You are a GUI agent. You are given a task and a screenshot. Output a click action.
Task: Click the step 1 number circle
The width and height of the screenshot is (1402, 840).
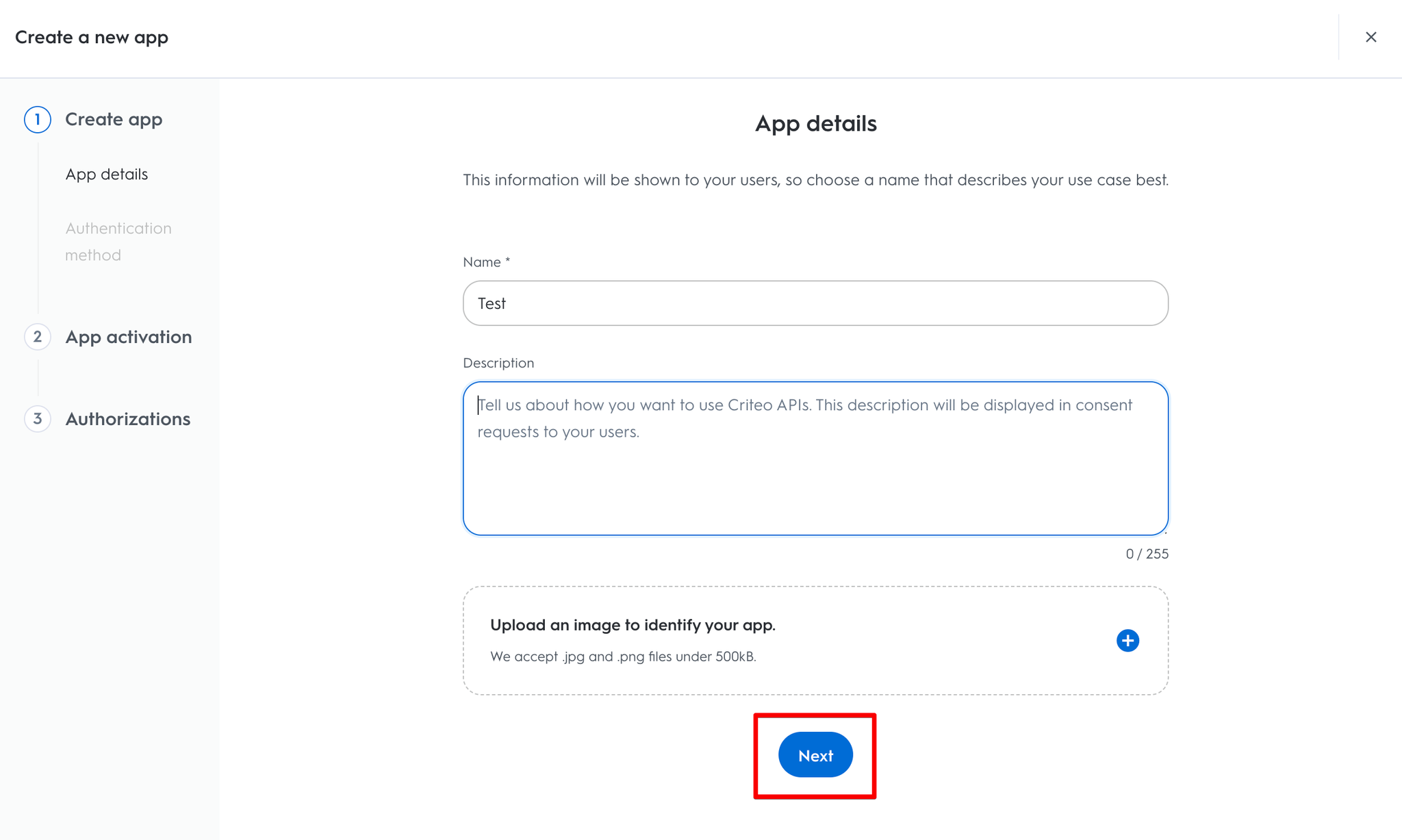pyautogui.click(x=38, y=120)
